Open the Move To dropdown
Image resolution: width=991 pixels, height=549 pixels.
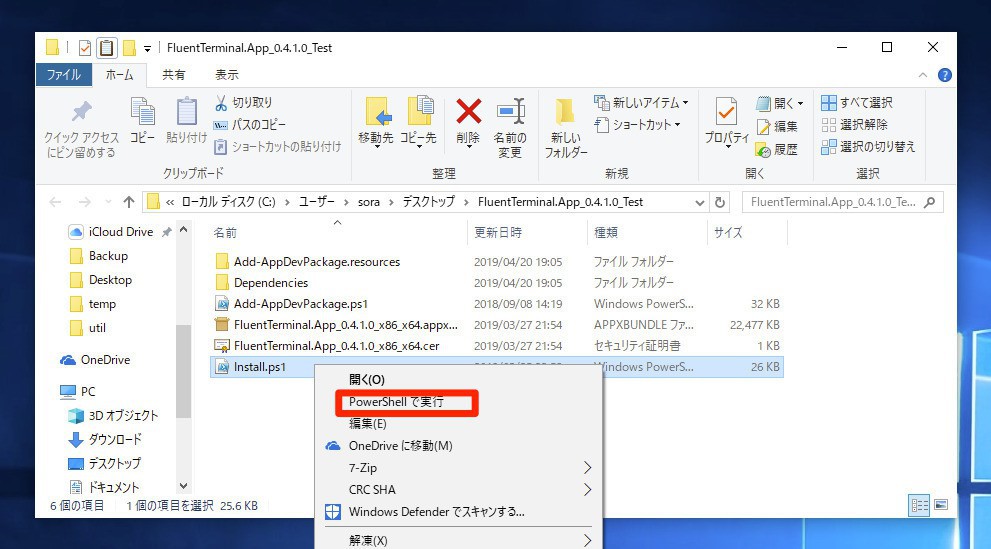[x=377, y=146]
